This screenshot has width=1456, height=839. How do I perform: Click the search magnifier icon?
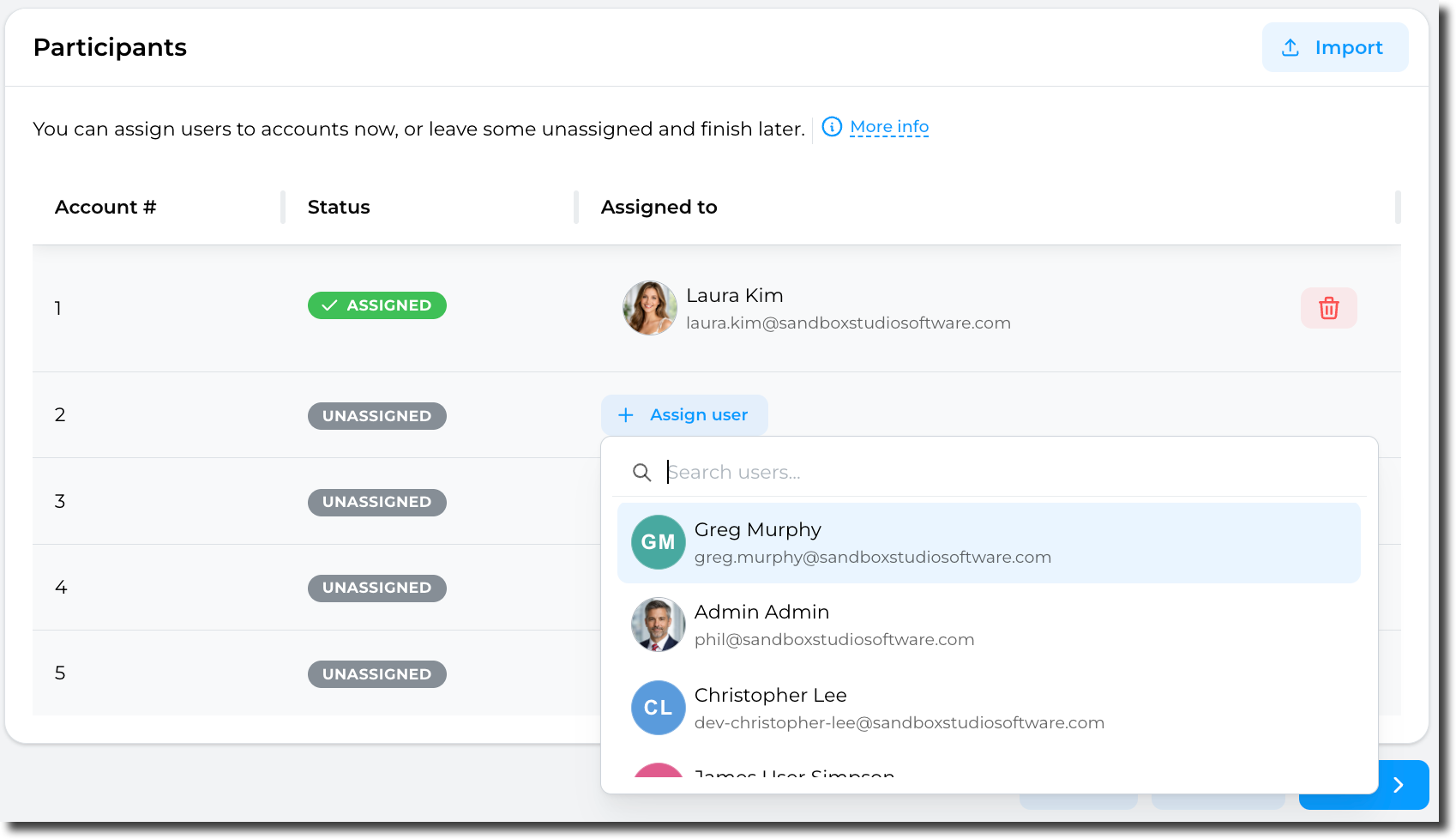(x=641, y=473)
